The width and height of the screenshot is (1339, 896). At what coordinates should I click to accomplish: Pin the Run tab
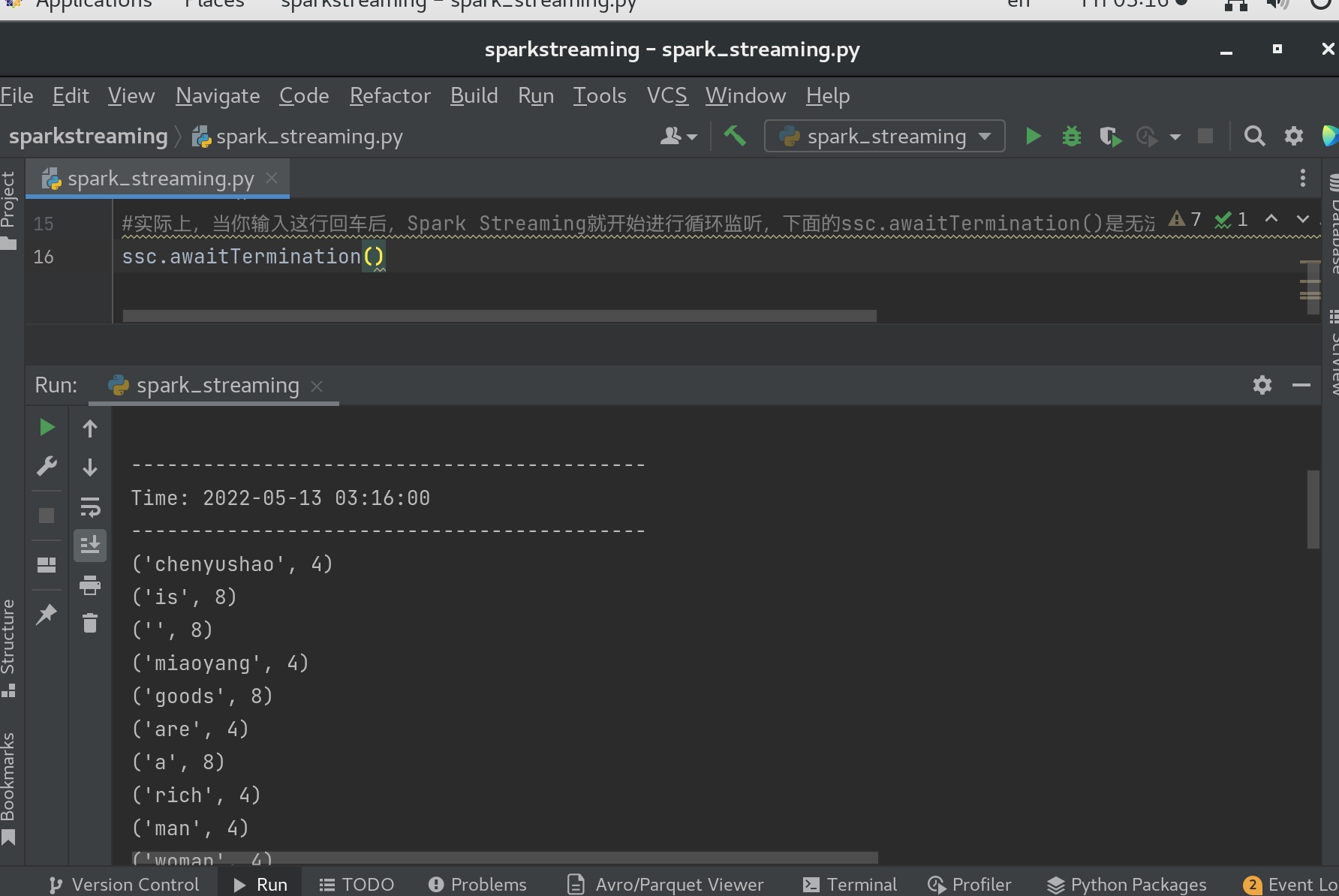pyautogui.click(x=47, y=615)
